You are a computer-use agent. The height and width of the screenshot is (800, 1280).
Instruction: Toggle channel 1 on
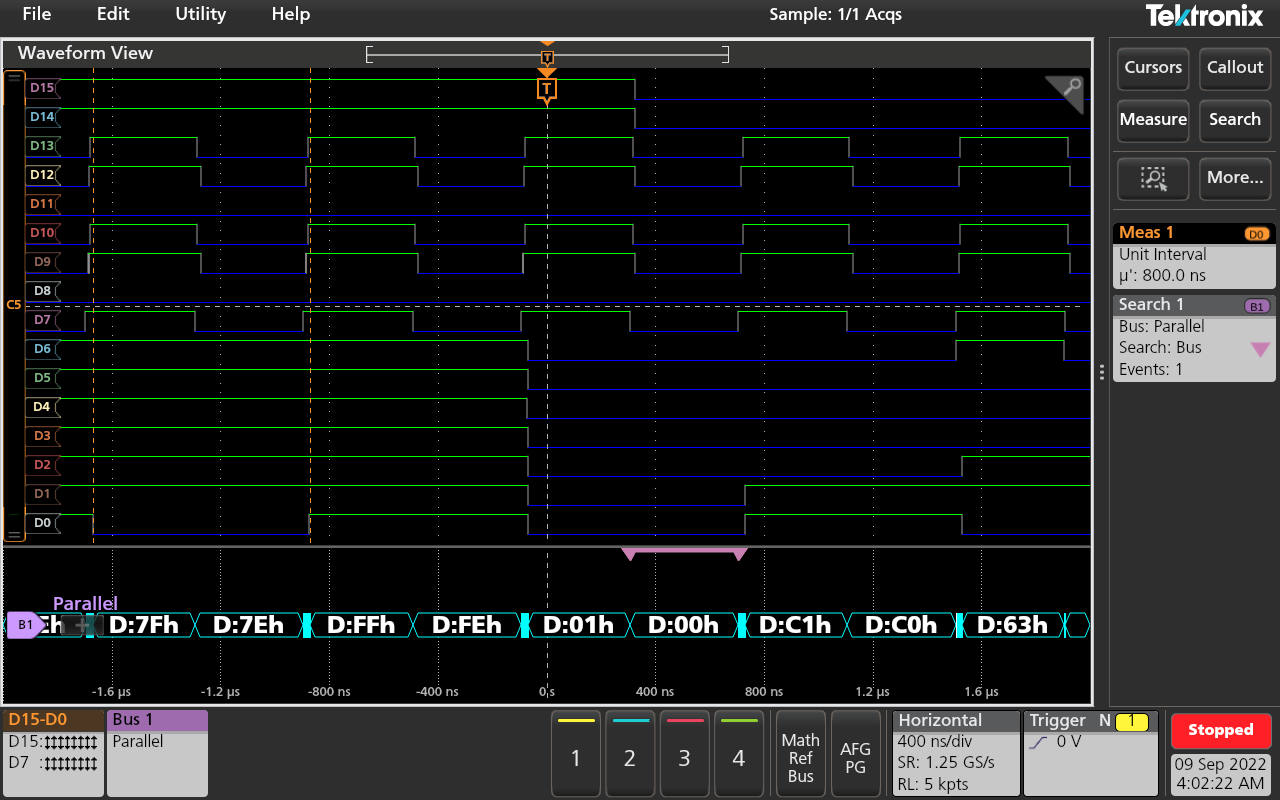point(575,758)
